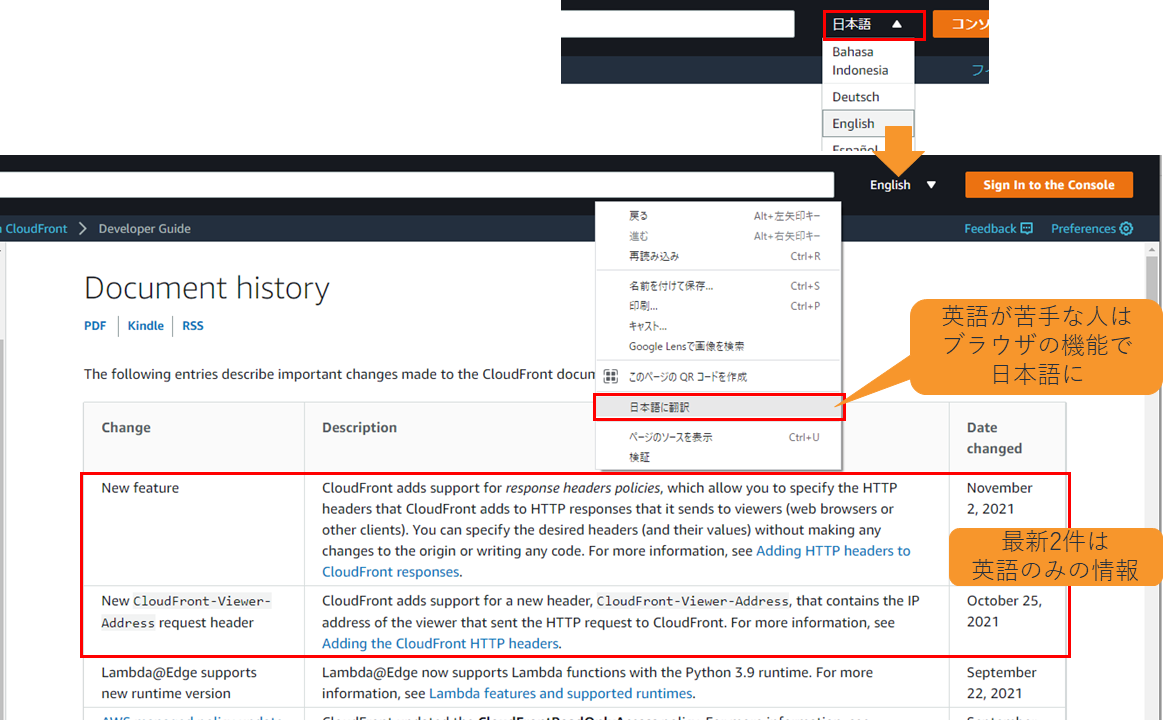Screen dimensions: 1169x721
Task: Click the scrollbar up arrow
Action: [x=1152, y=250]
